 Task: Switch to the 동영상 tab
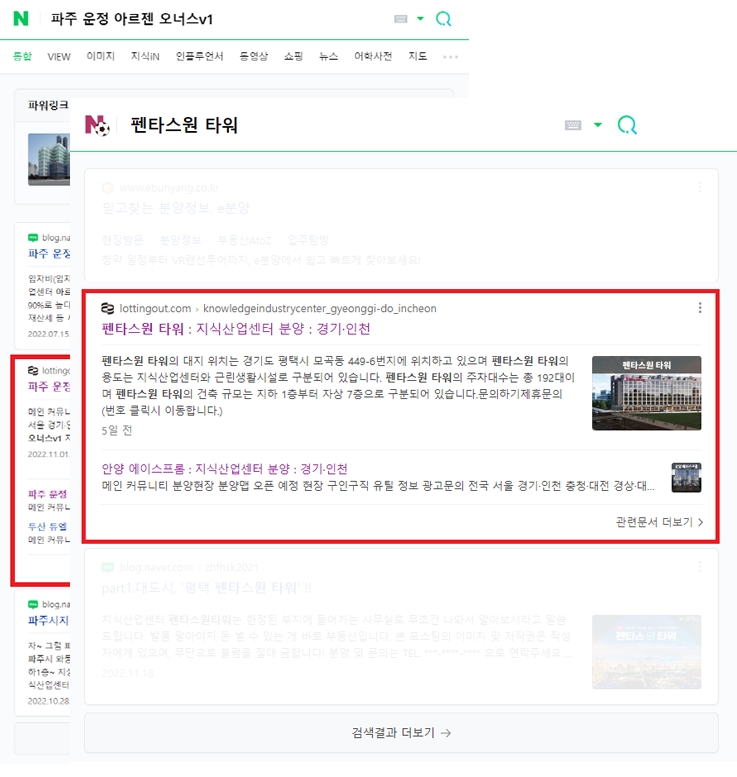tap(254, 56)
